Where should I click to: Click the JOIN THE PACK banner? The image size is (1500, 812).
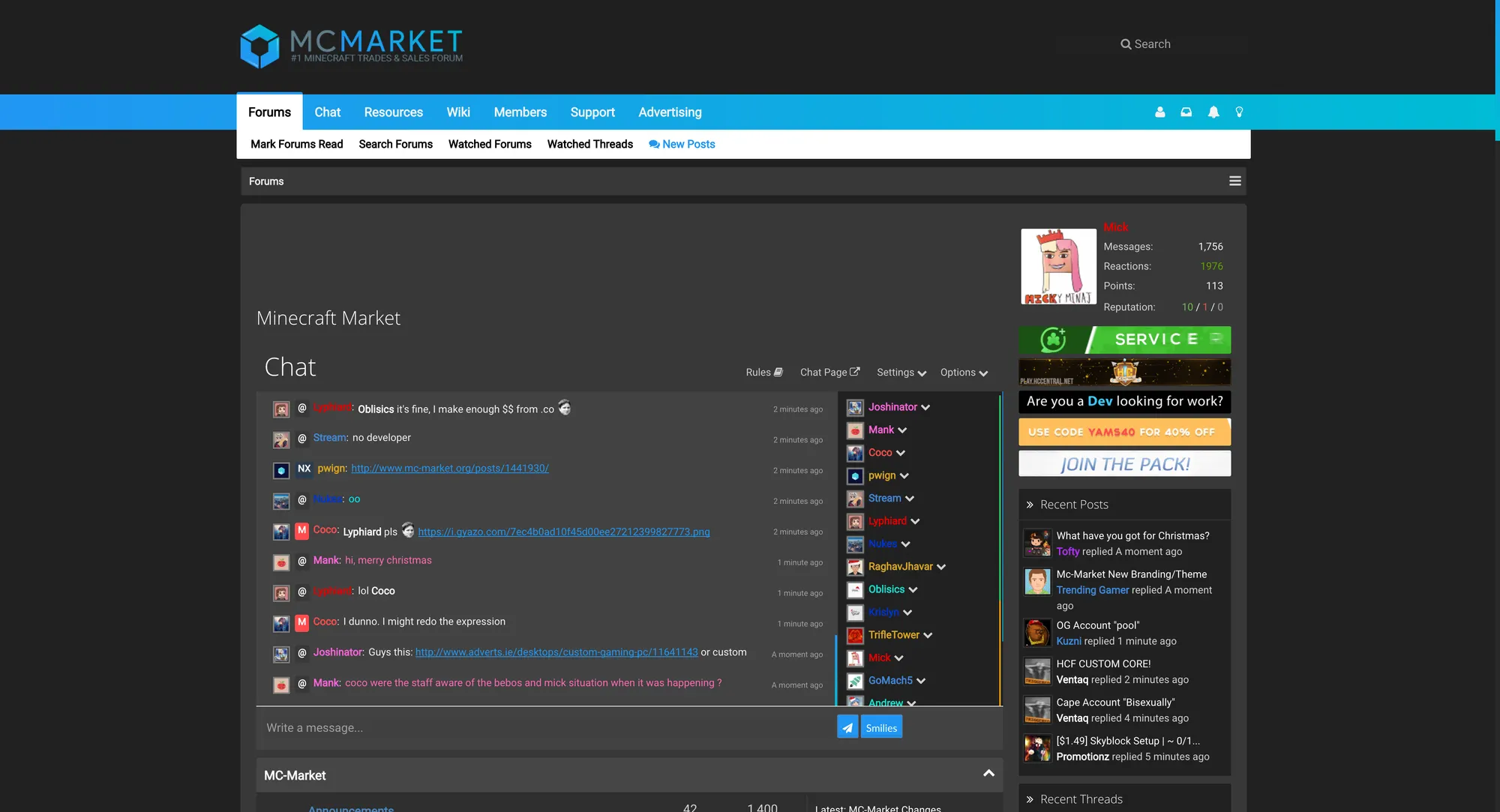pyautogui.click(x=1124, y=463)
